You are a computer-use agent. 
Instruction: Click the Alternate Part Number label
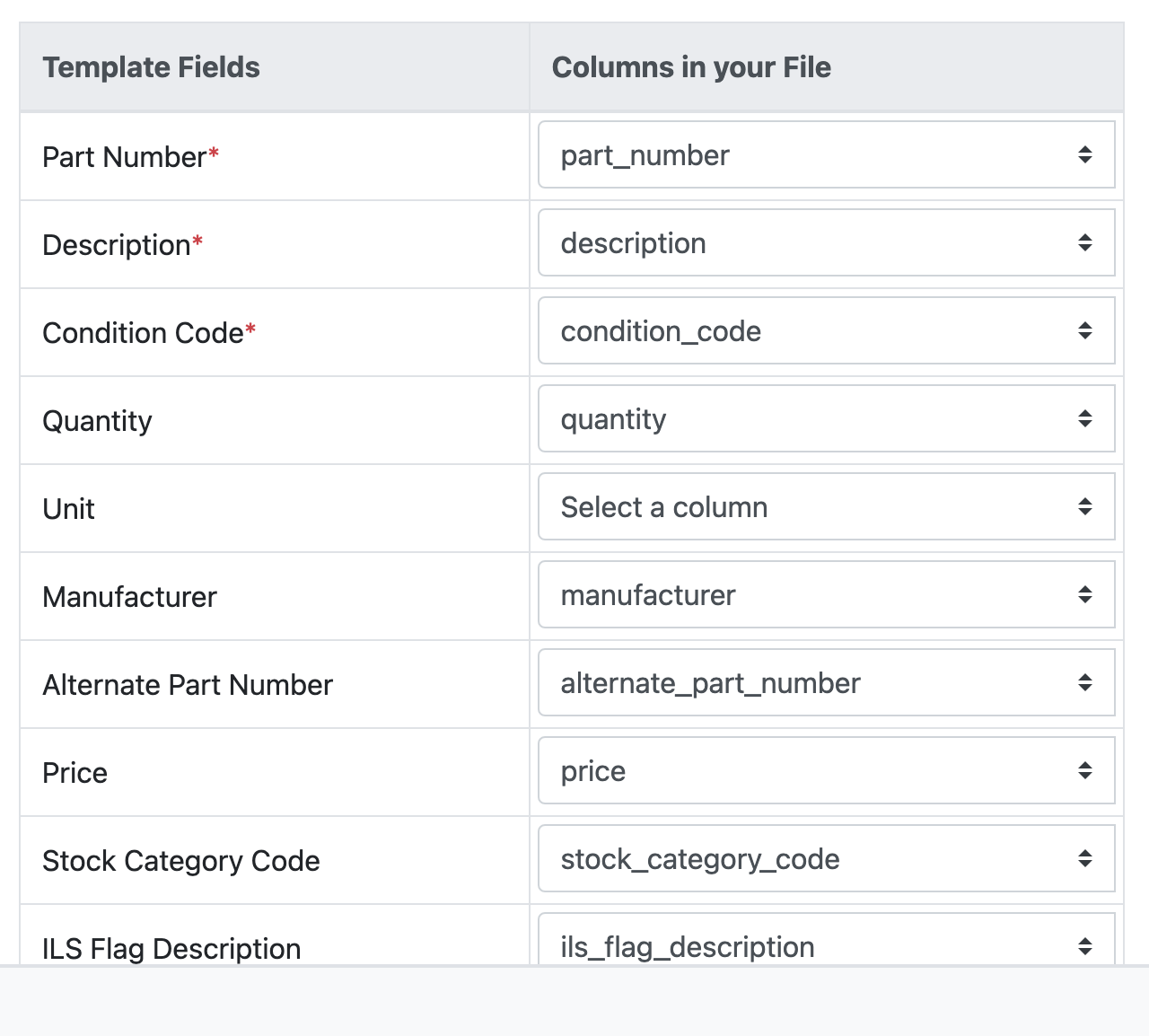click(x=188, y=685)
